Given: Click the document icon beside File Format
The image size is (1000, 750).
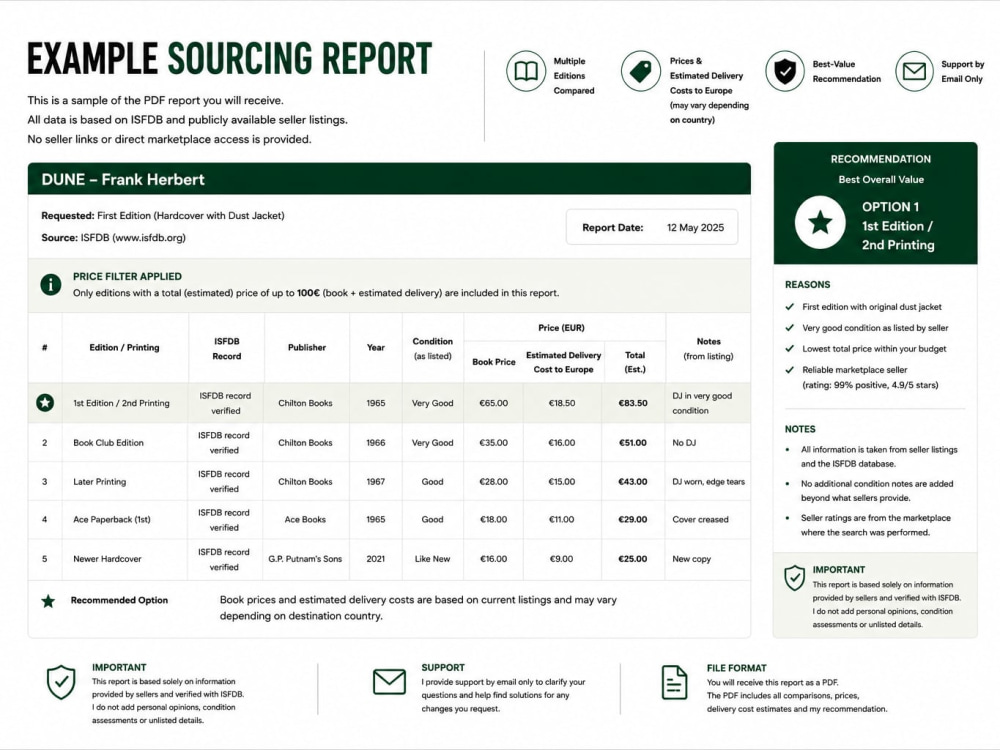Looking at the screenshot, I should click(674, 682).
